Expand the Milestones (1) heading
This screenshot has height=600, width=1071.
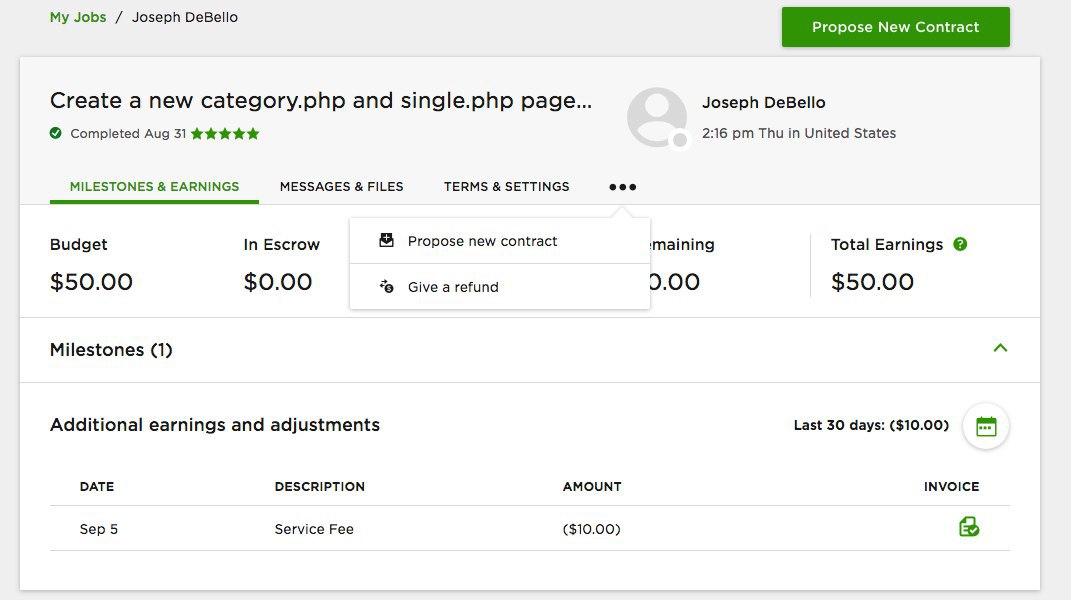(111, 350)
